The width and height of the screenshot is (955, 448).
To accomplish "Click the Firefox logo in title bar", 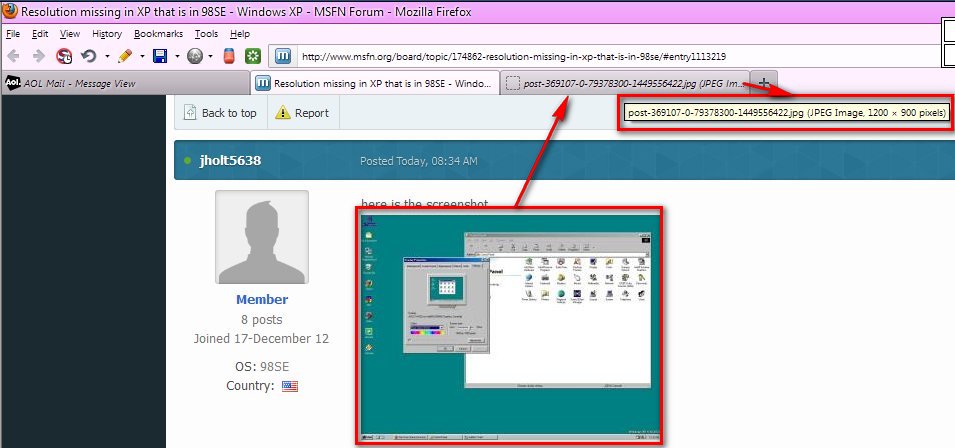I will click(x=10, y=12).
